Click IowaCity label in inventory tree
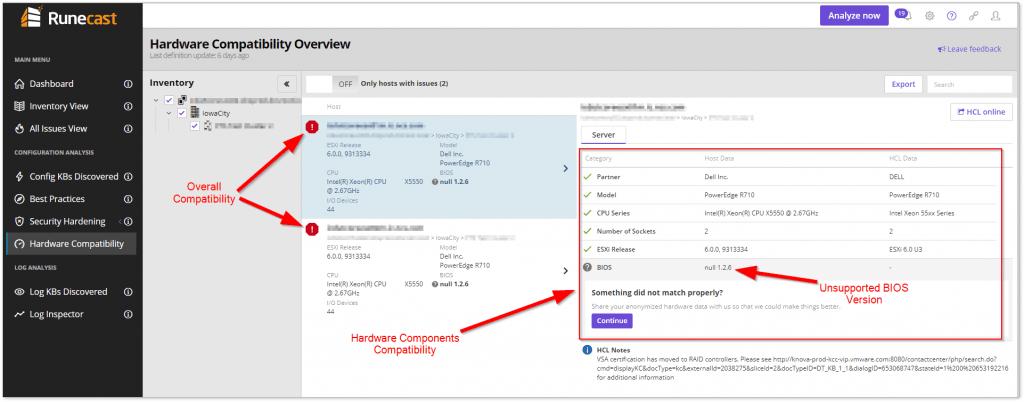 pyautogui.click(x=216, y=113)
